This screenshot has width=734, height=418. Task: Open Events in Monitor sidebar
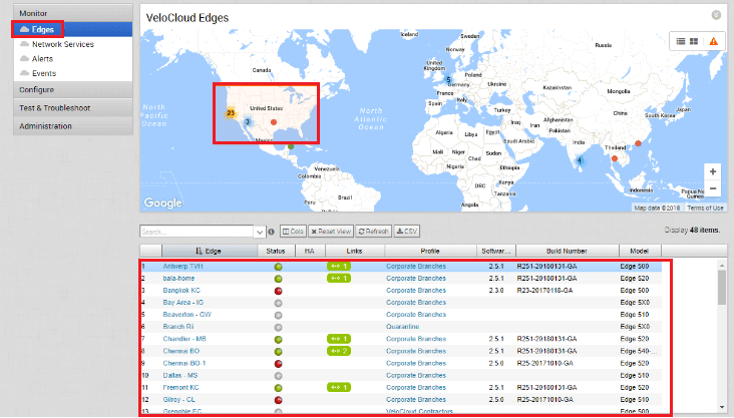click(x=44, y=73)
